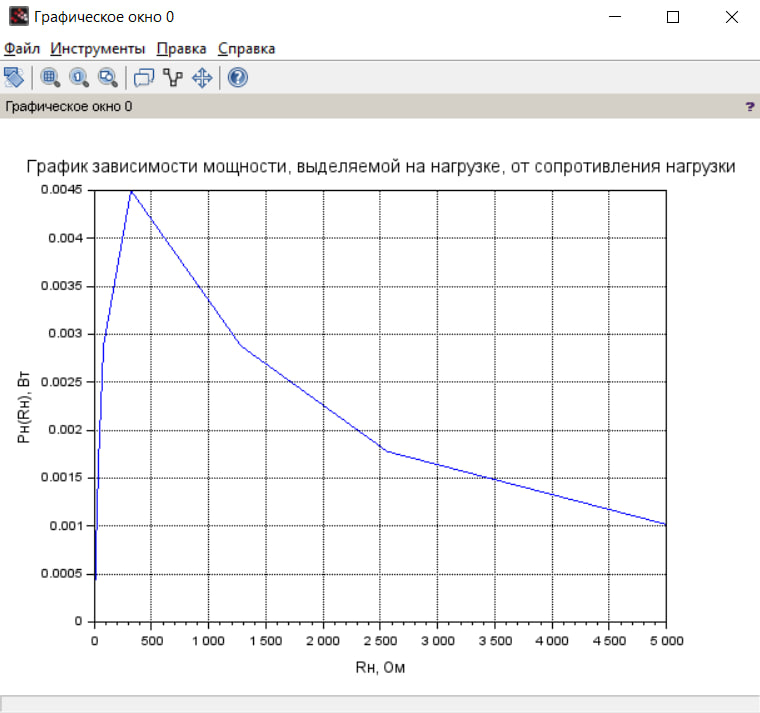
Task: Maximize the Графическое окно 0 window
Action: point(673,17)
